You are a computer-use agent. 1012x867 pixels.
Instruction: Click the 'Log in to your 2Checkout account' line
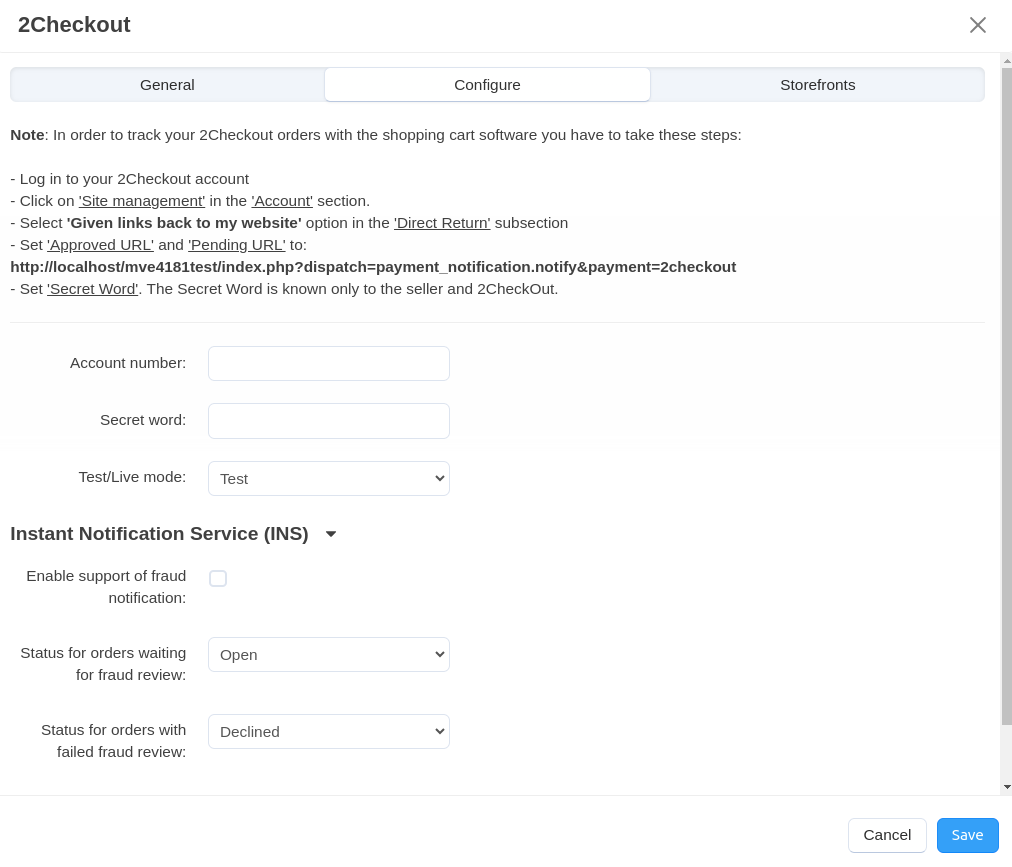[130, 179]
